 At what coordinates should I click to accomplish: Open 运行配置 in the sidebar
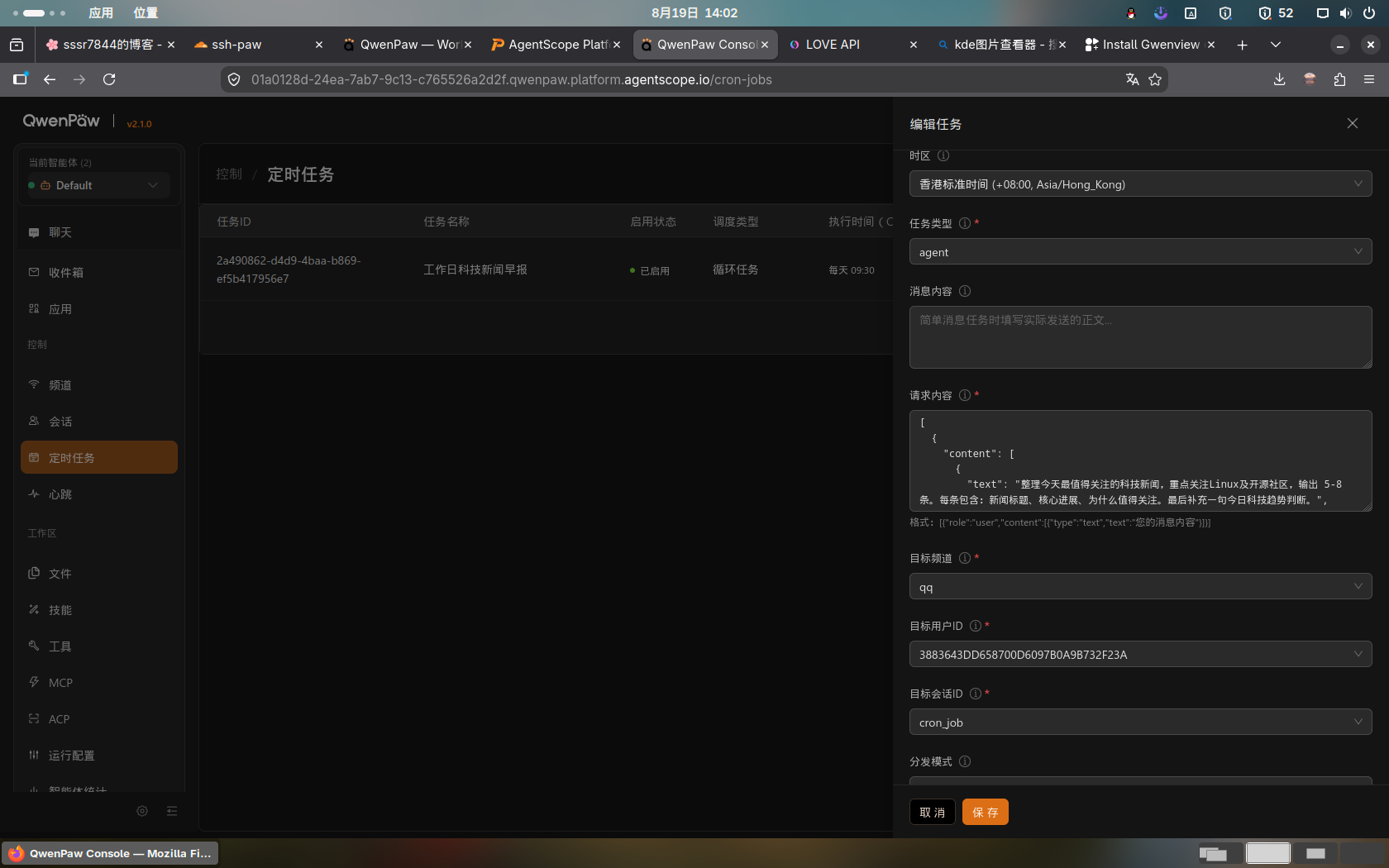pos(99,755)
